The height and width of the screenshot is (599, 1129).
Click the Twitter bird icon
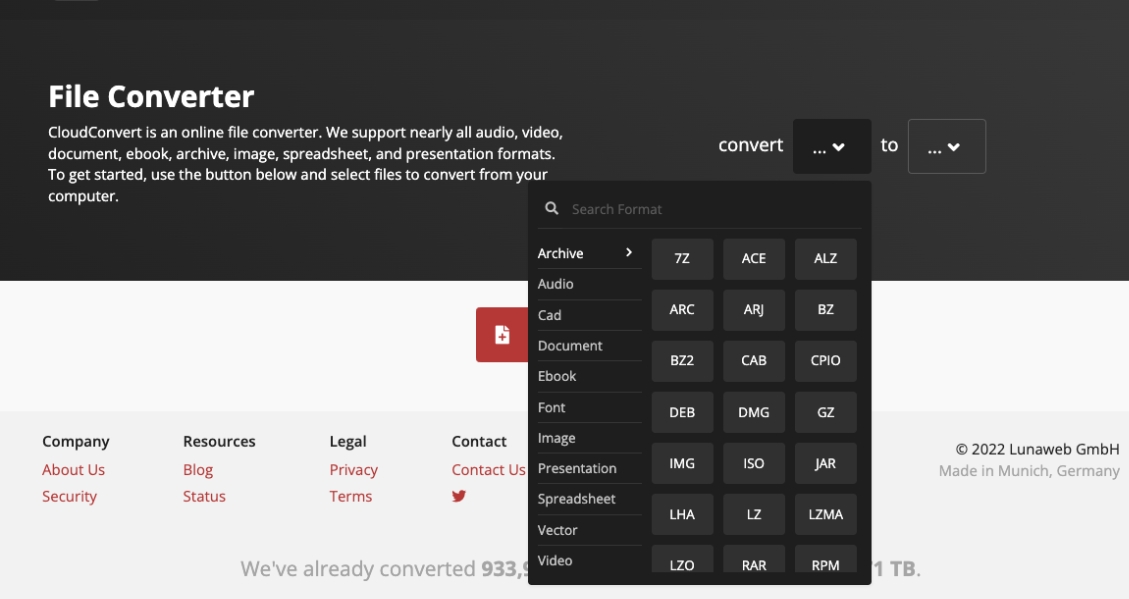click(x=459, y=496)
